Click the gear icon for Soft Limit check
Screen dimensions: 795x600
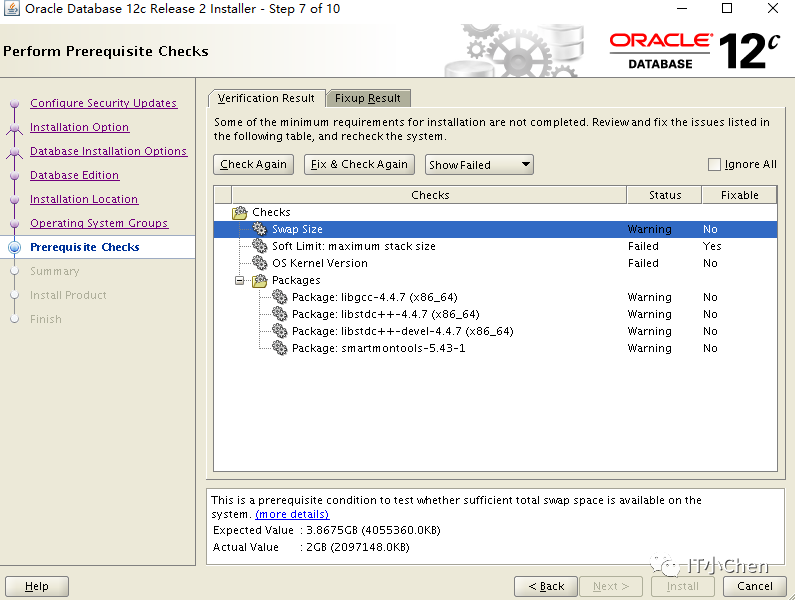click(260, 246)
